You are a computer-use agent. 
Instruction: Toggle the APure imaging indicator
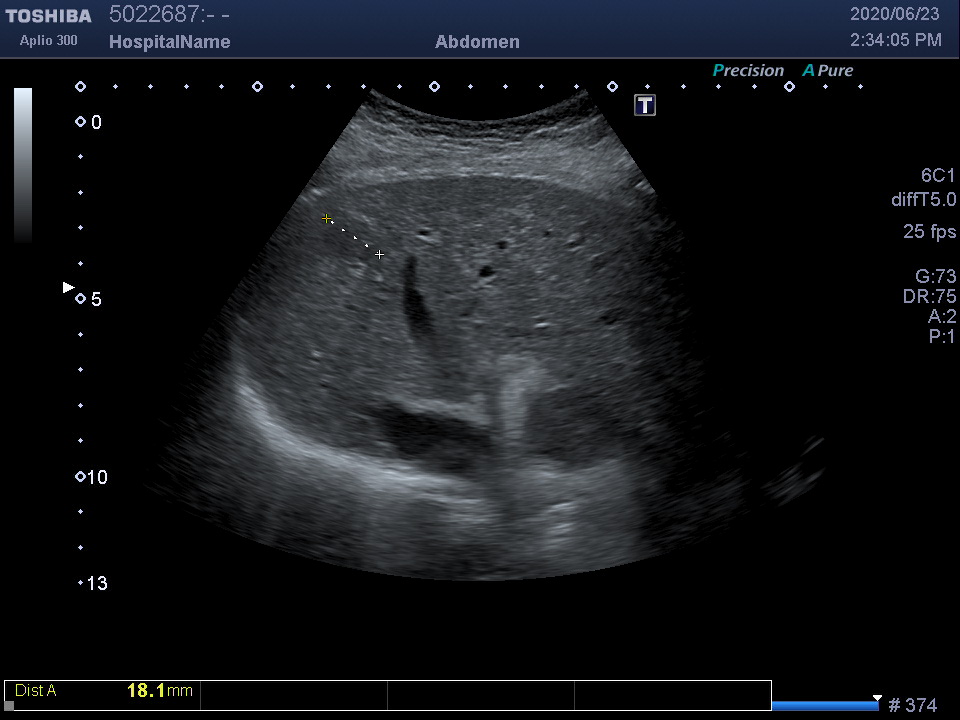tap(828, 71)
